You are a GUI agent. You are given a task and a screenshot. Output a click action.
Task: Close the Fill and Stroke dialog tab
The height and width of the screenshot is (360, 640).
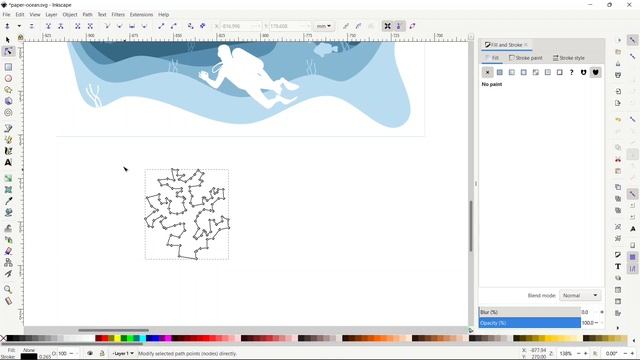click(x=526, y=45)
